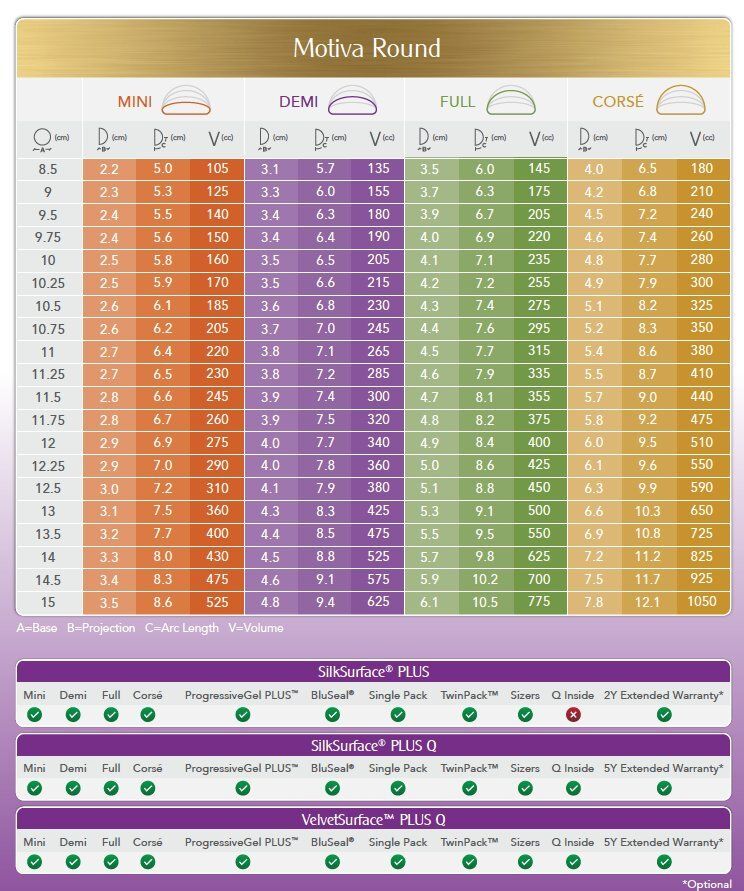Click FULL volume 775 in last row
The width and height of the screenshot is (744, 891).
pyautogui.click(x=539, y=601)
